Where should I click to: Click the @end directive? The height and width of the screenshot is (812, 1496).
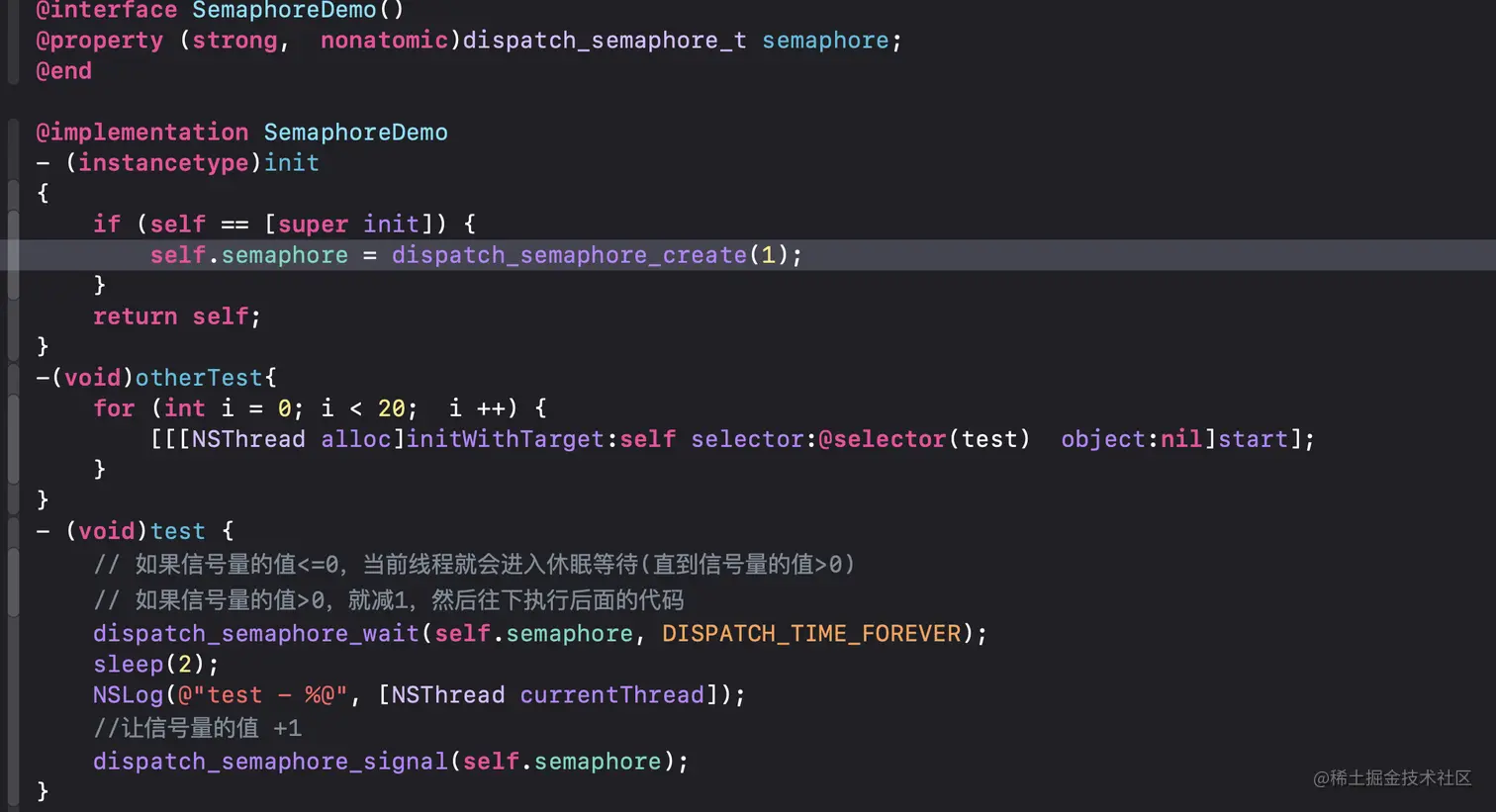coord(63,71)
